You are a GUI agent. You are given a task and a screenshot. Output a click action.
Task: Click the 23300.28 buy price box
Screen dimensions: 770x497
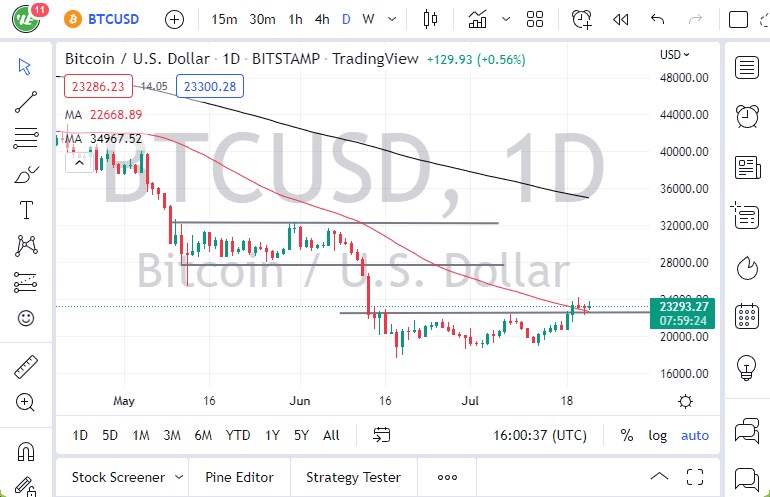(210, 87)
